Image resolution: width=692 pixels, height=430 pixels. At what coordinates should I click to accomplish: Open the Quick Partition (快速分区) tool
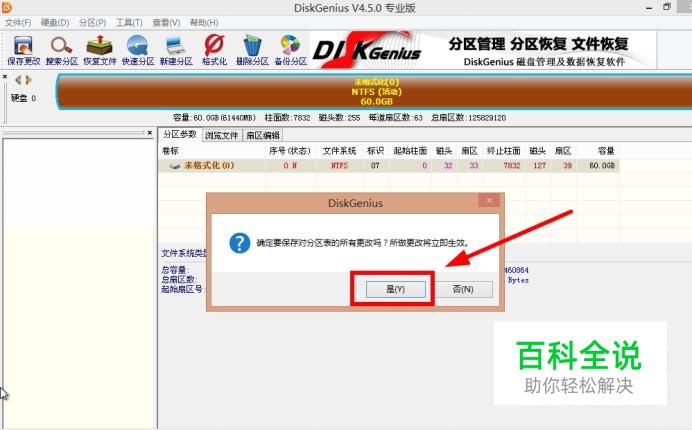(x=138, y=50)
